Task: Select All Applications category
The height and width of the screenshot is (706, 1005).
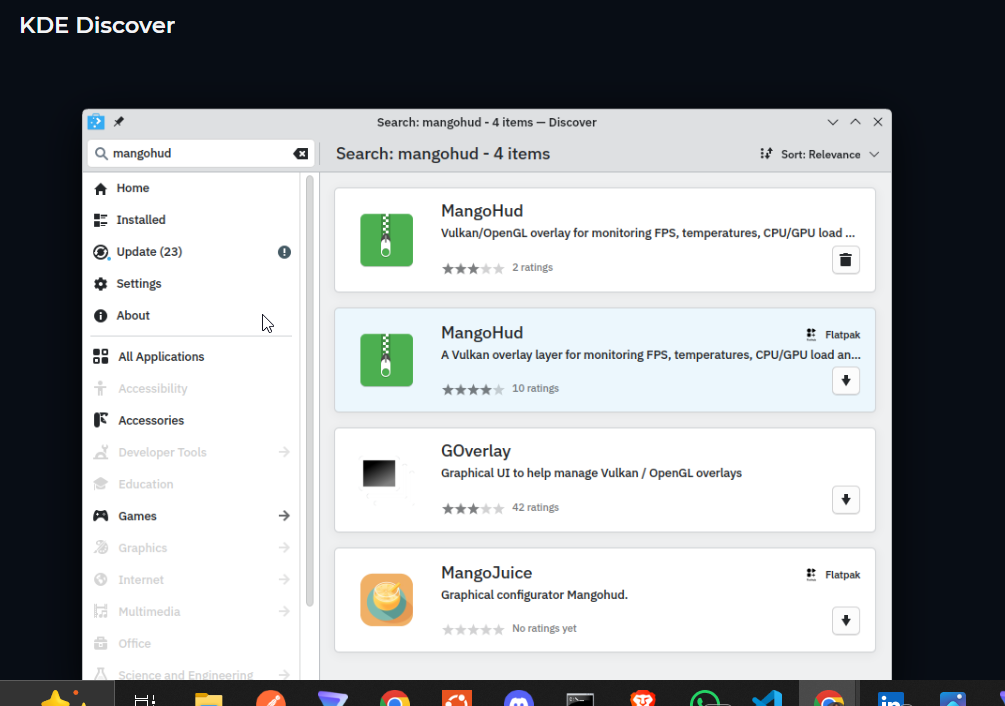Action: 191,357
